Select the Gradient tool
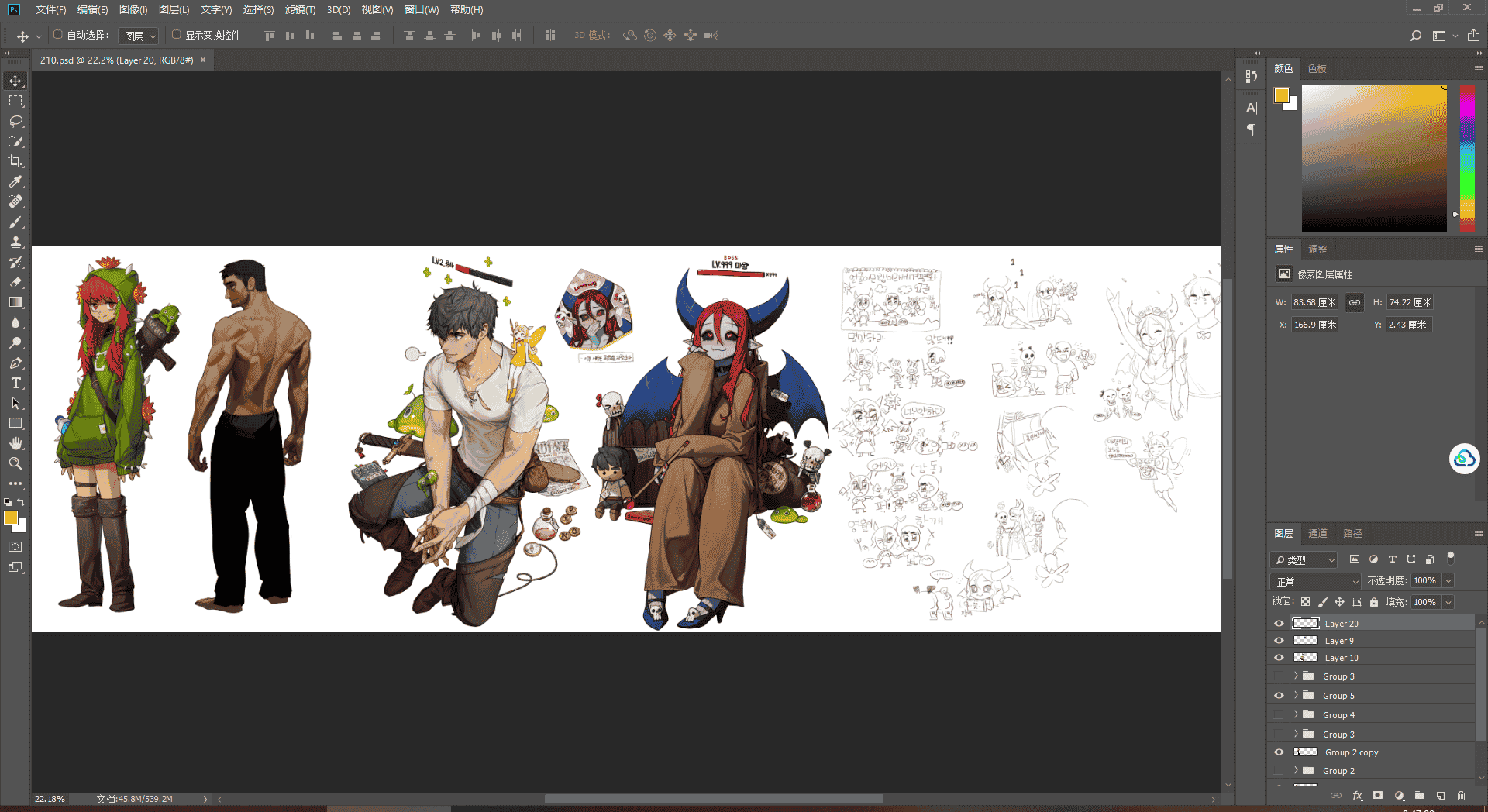The width and height of the screenshot is (1488, 812). [x=15, y=303]
